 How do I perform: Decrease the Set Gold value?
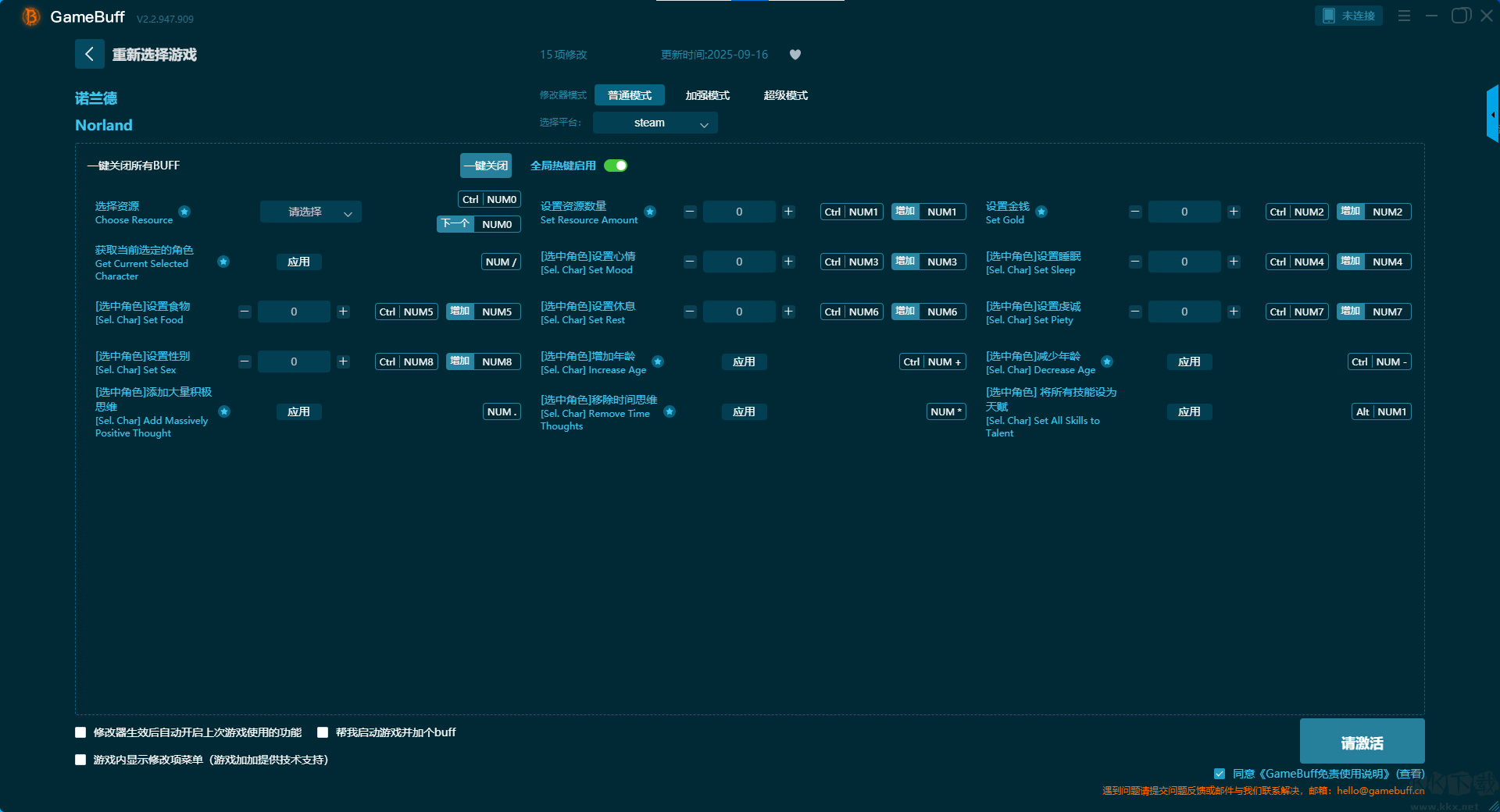(x=1135, y=212)
